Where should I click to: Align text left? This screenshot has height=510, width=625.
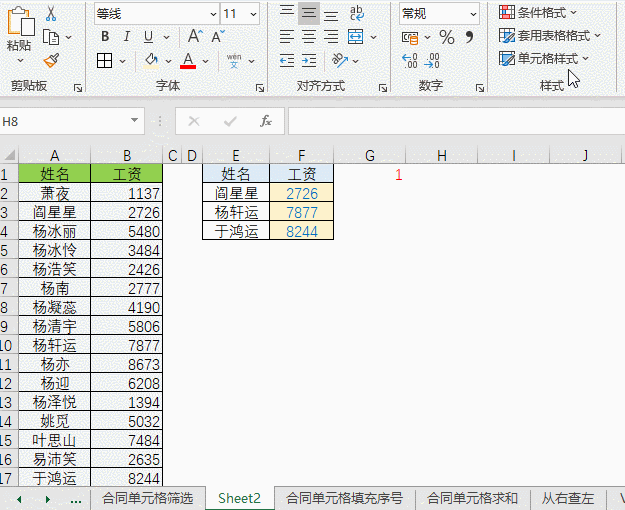coord(287,37)
